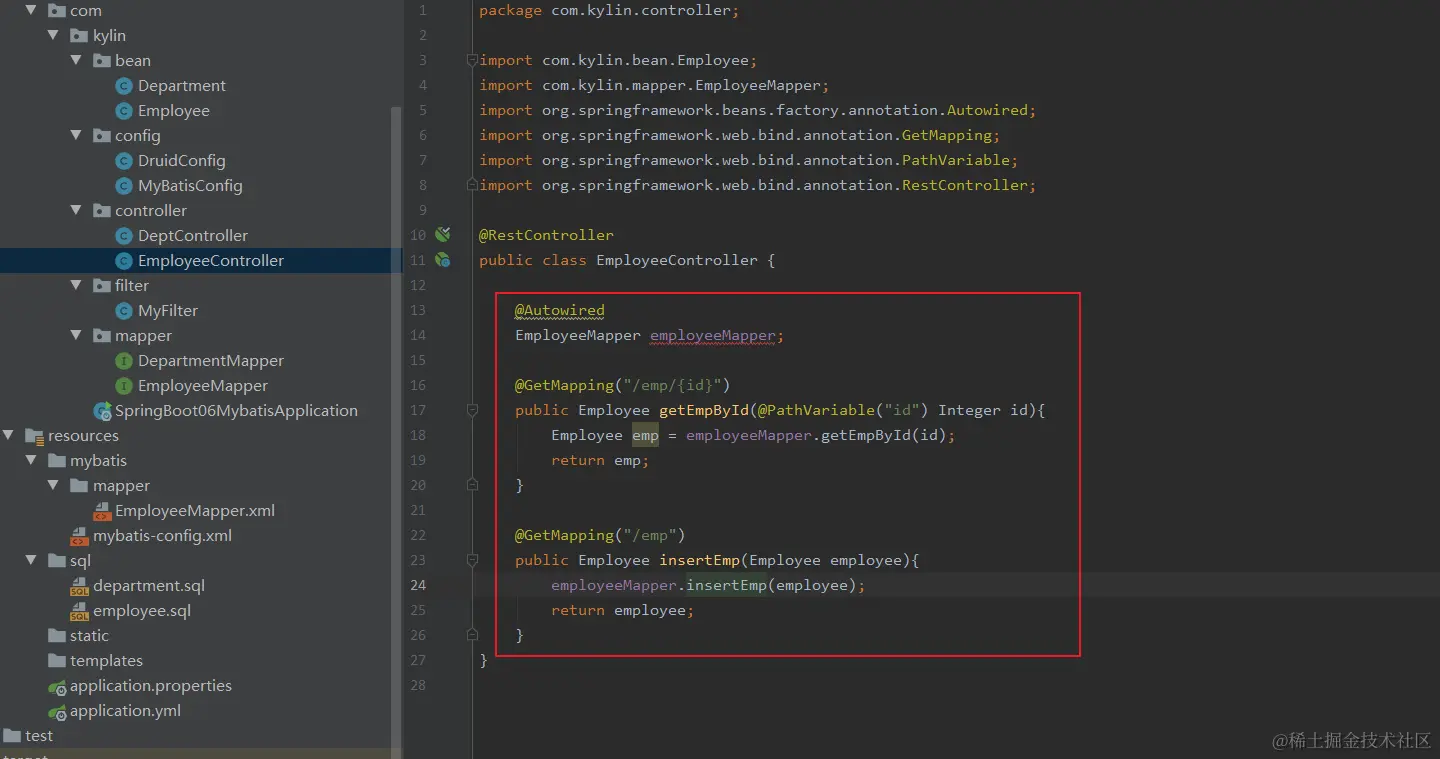Click the application.yml Spring icon
Image resolution: width=1440 pixels, height=759 pixels.
tap(57, 712)
